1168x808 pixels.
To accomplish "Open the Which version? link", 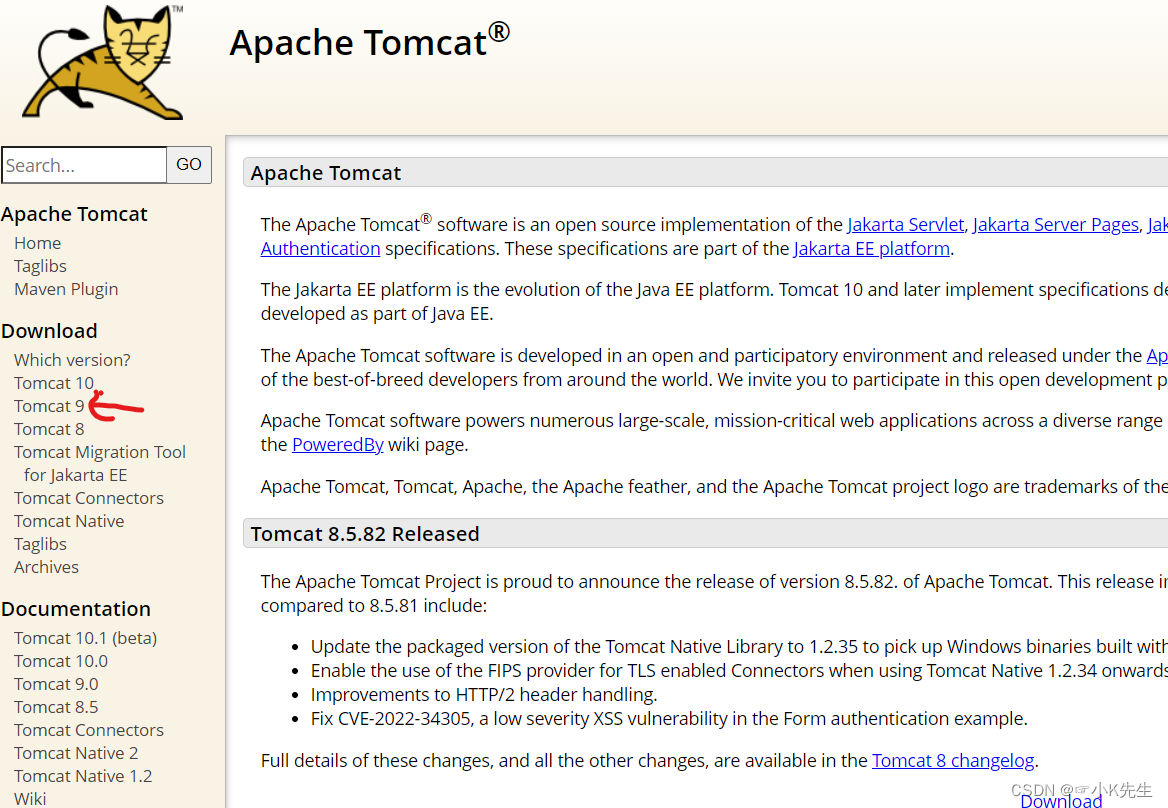I will (72, 360).
